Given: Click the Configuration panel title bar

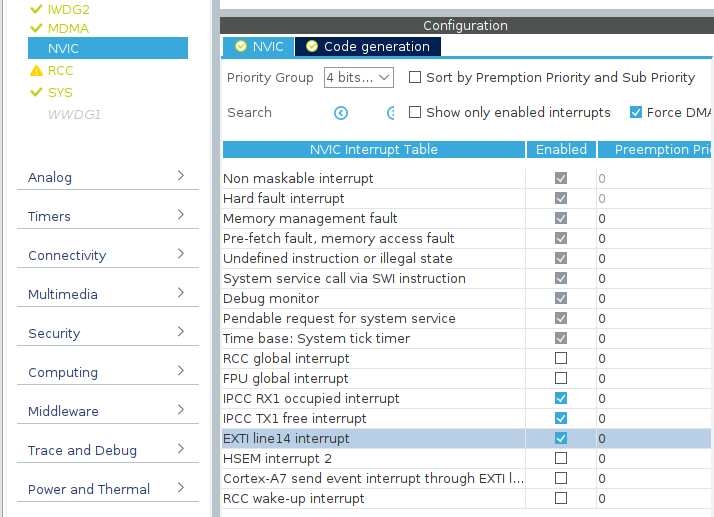Looking at the screenshot, I should 466,26.
